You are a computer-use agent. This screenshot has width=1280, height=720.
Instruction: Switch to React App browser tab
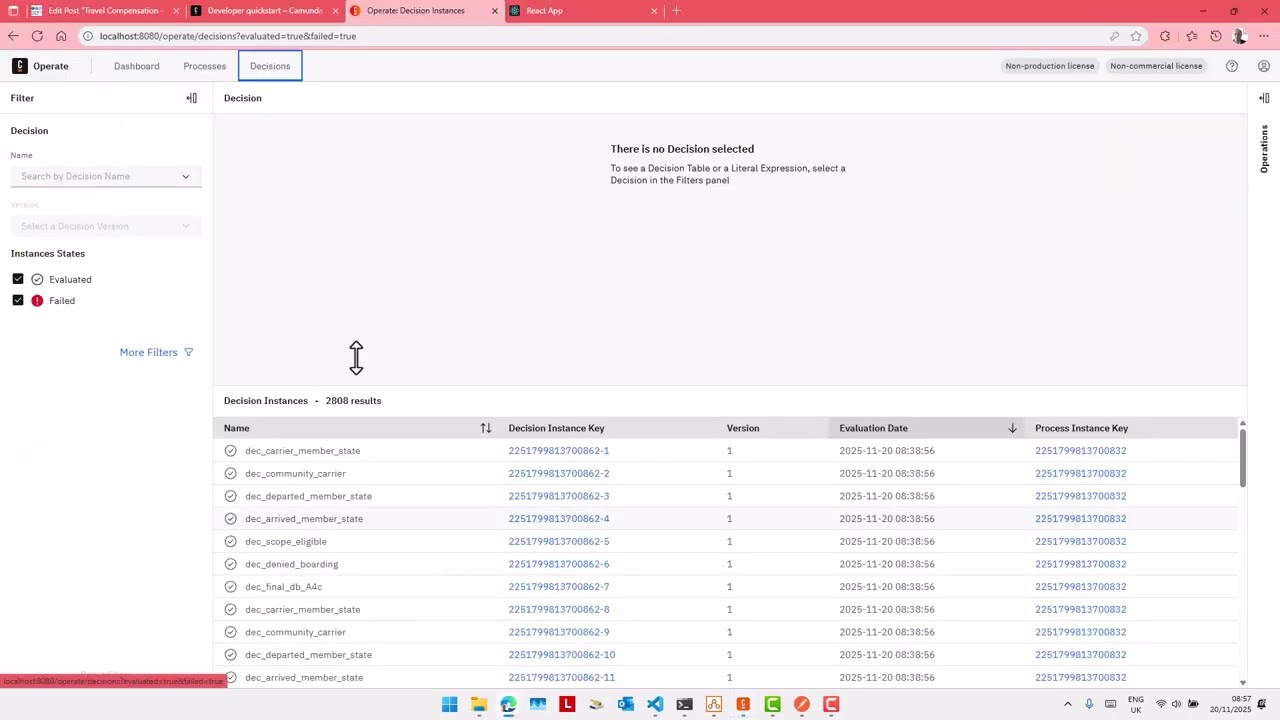click(x=585, y=11)
